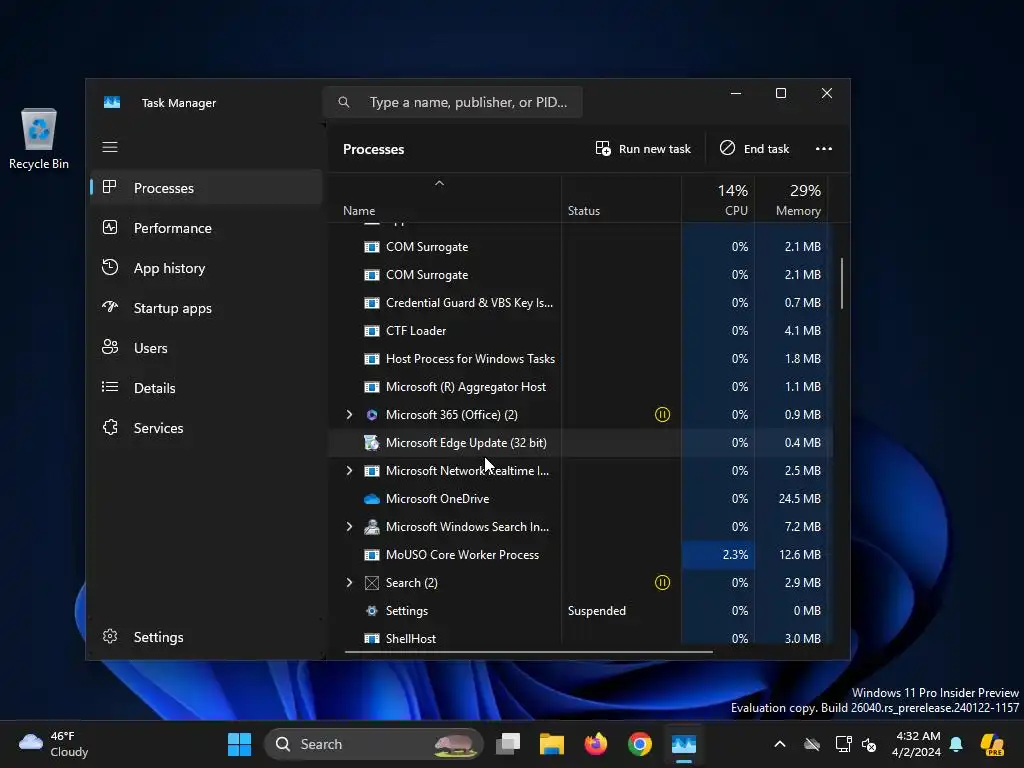Click the Microsoft 365 (Office) process icon

pyautogui.click(x=372, y=415)
